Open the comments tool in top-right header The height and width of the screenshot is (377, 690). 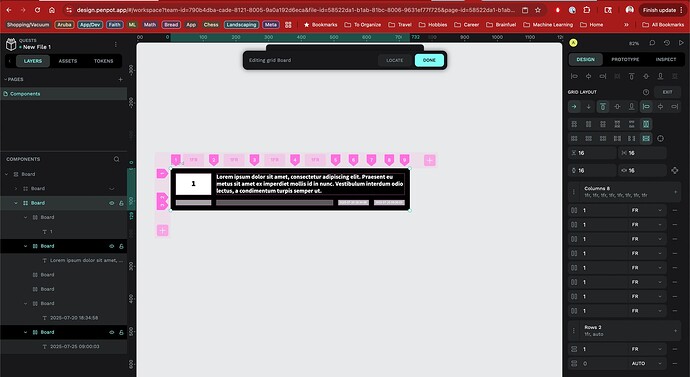652,43
